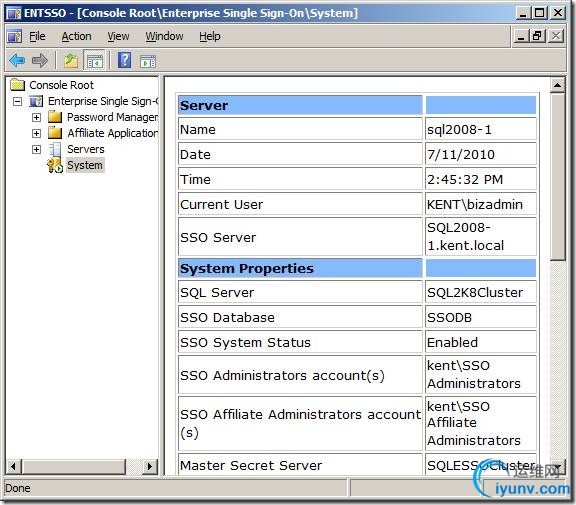Click the System Properties section header

tap(300, 268)
